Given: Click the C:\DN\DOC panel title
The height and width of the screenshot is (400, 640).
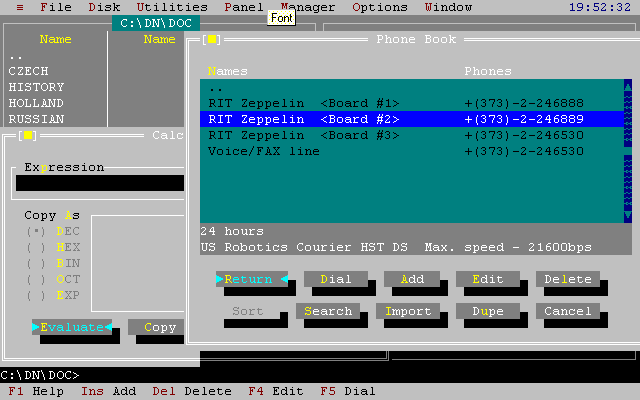Looking at the screenshot, I should pos(156,23).
